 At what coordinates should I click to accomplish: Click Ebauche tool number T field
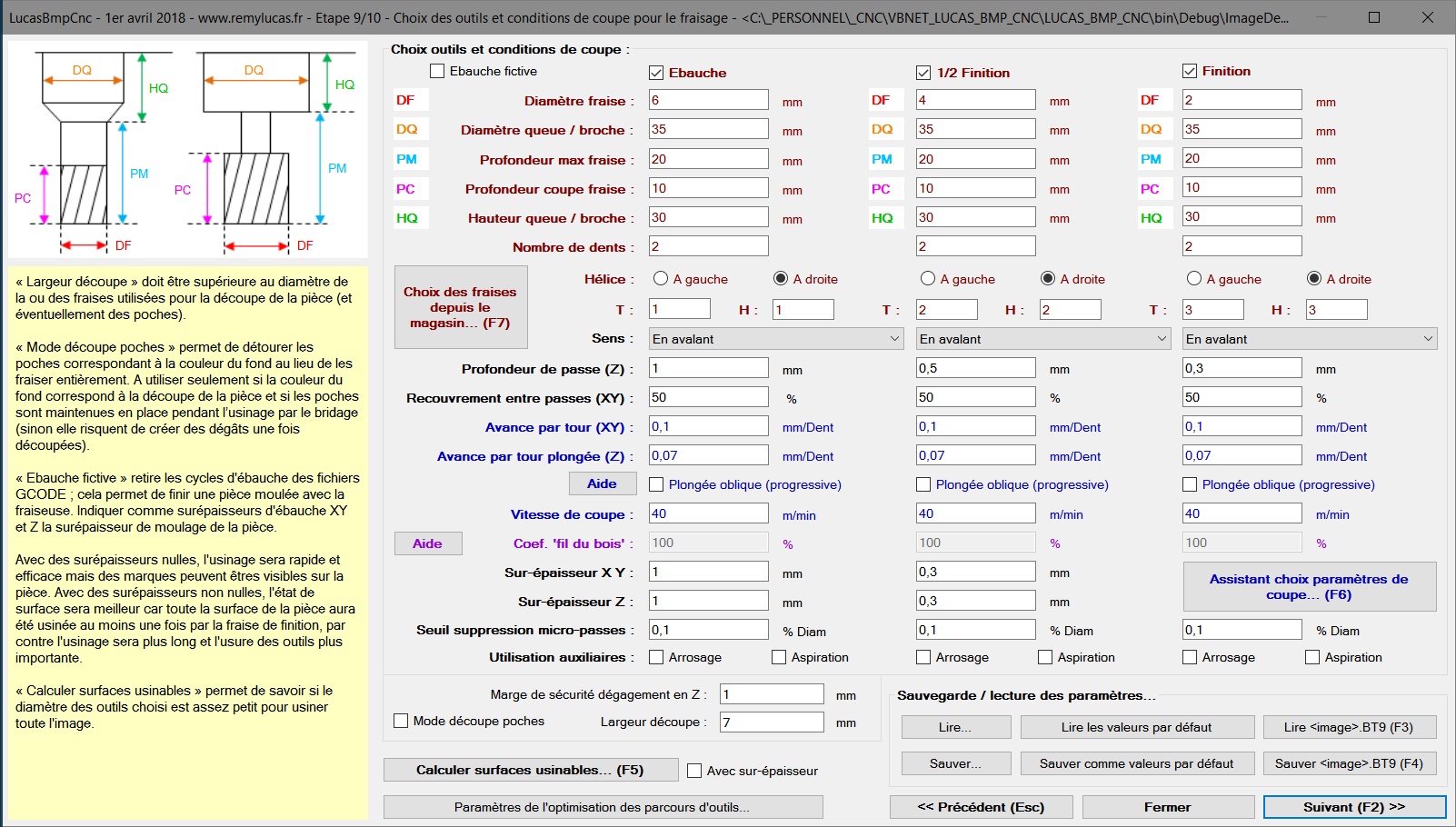tap(680, 309)
